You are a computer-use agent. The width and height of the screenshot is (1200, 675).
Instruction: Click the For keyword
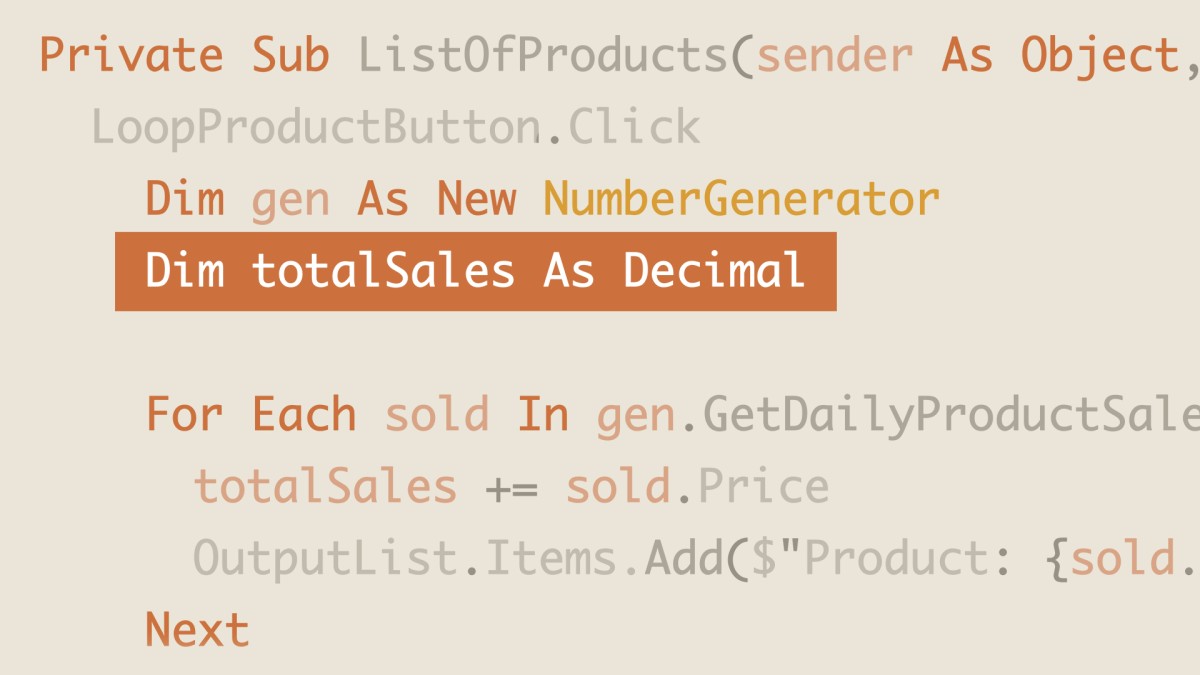coord(185,414)
